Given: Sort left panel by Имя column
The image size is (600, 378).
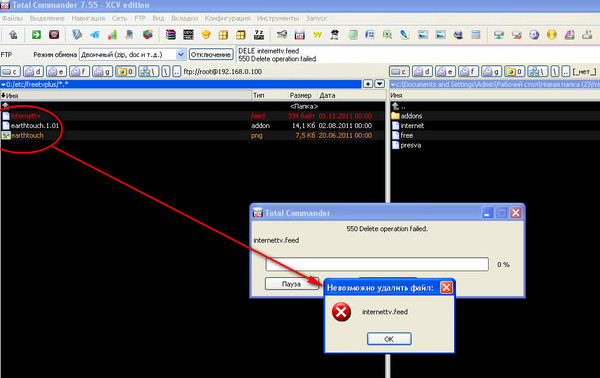Looking at the screenshot, I should point(126,95).
